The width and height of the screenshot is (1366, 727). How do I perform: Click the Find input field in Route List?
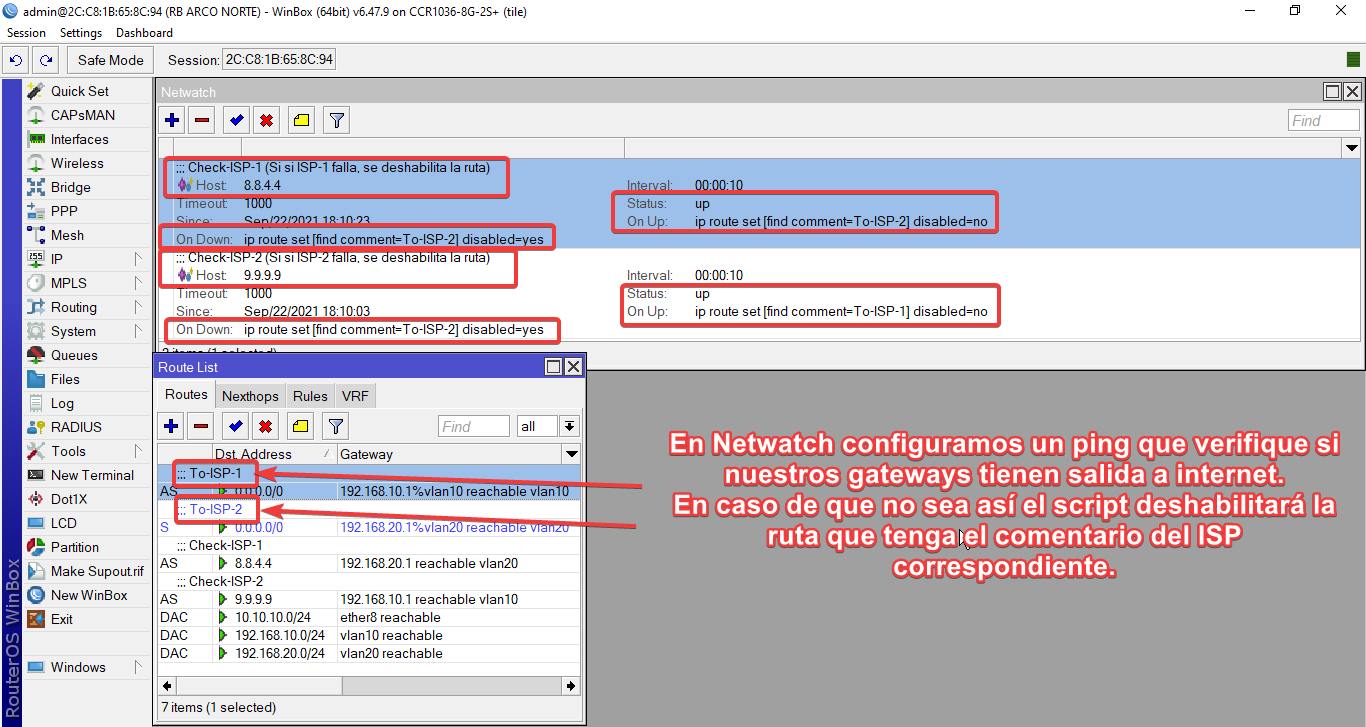[473, 426]
